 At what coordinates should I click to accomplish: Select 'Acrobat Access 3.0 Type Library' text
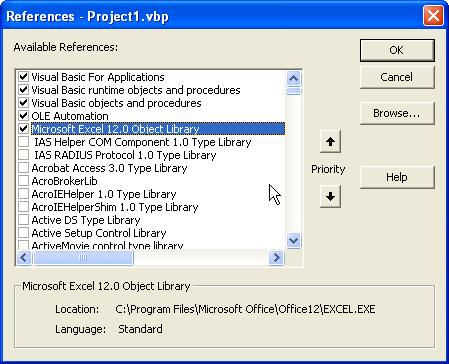click(x=109, y=168)
